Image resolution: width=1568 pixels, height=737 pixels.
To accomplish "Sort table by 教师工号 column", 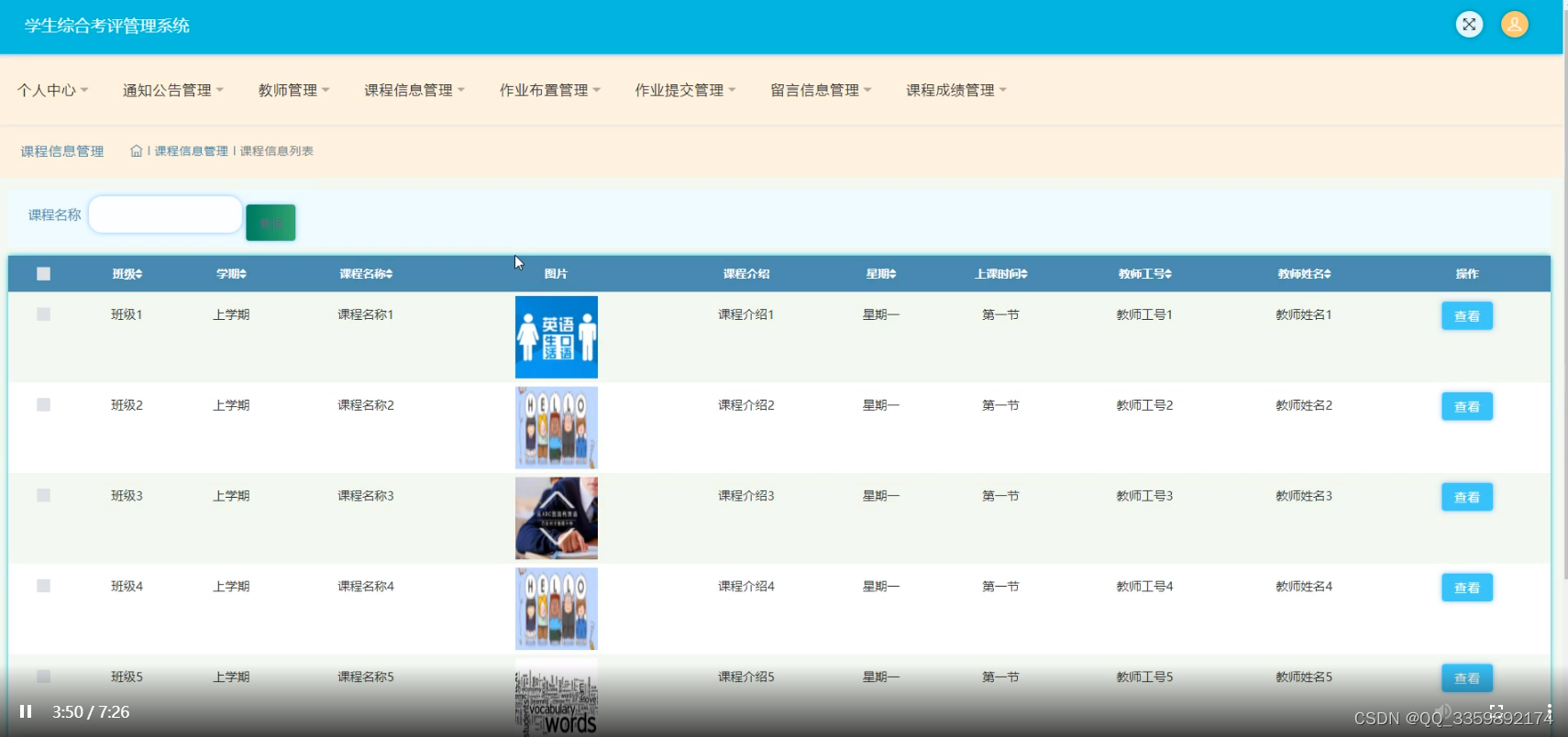I will tap(1145, 273).
